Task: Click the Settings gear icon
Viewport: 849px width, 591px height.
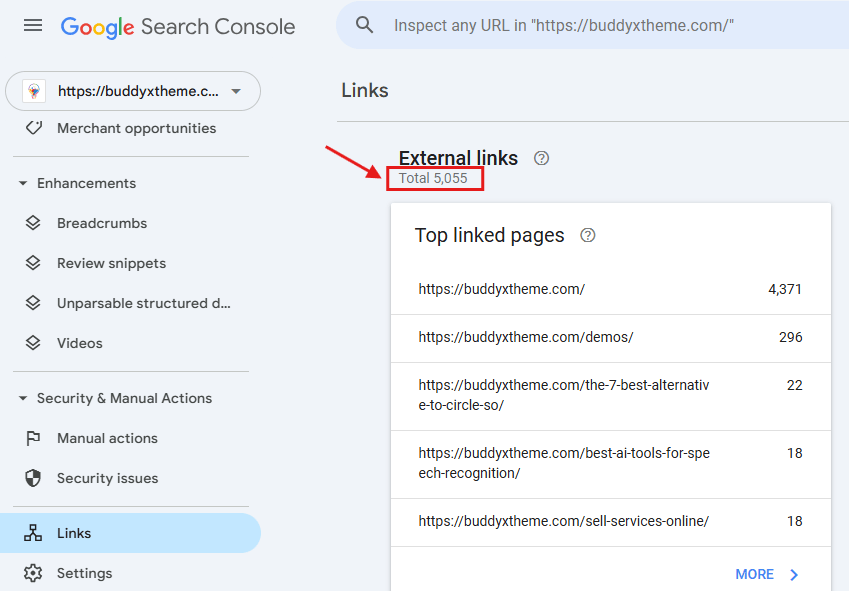Action: pos(33,573)
